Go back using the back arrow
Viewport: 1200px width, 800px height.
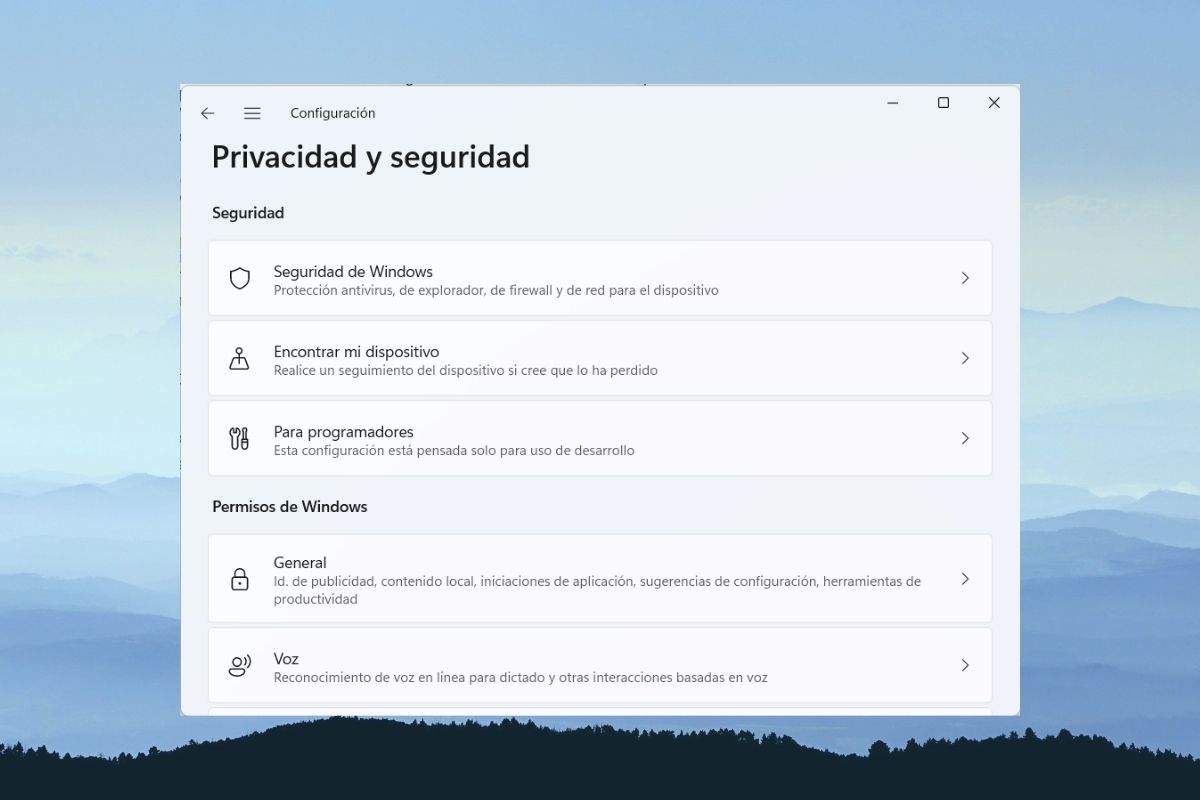click(207, 114)
